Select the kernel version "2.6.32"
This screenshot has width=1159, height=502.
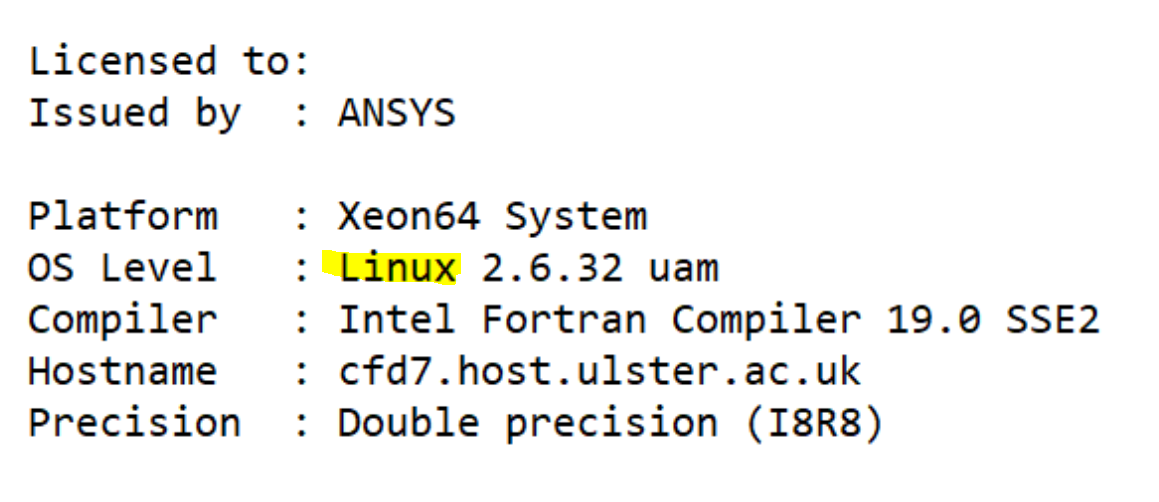(552, 268)
